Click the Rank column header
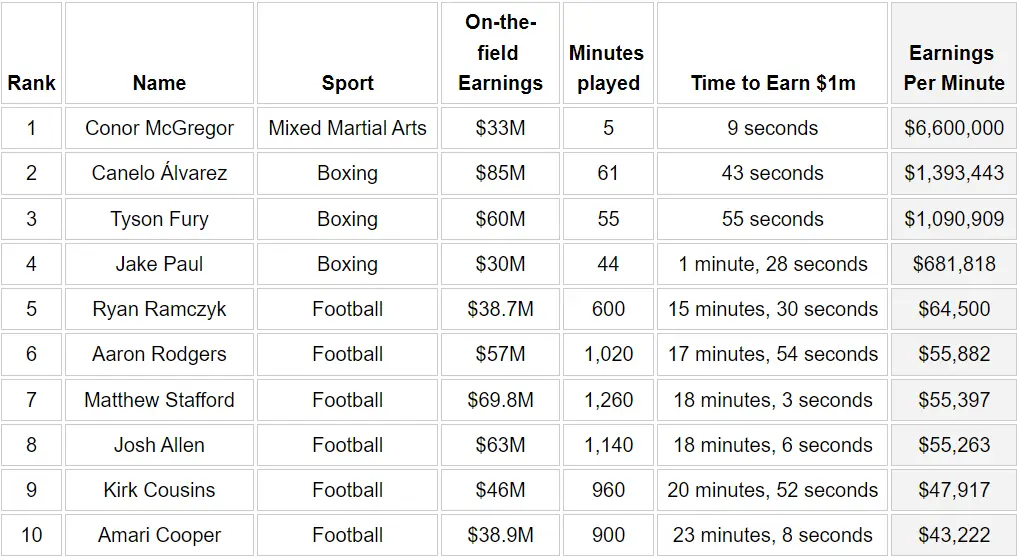Screen dimensions: 1017x558 31,83
